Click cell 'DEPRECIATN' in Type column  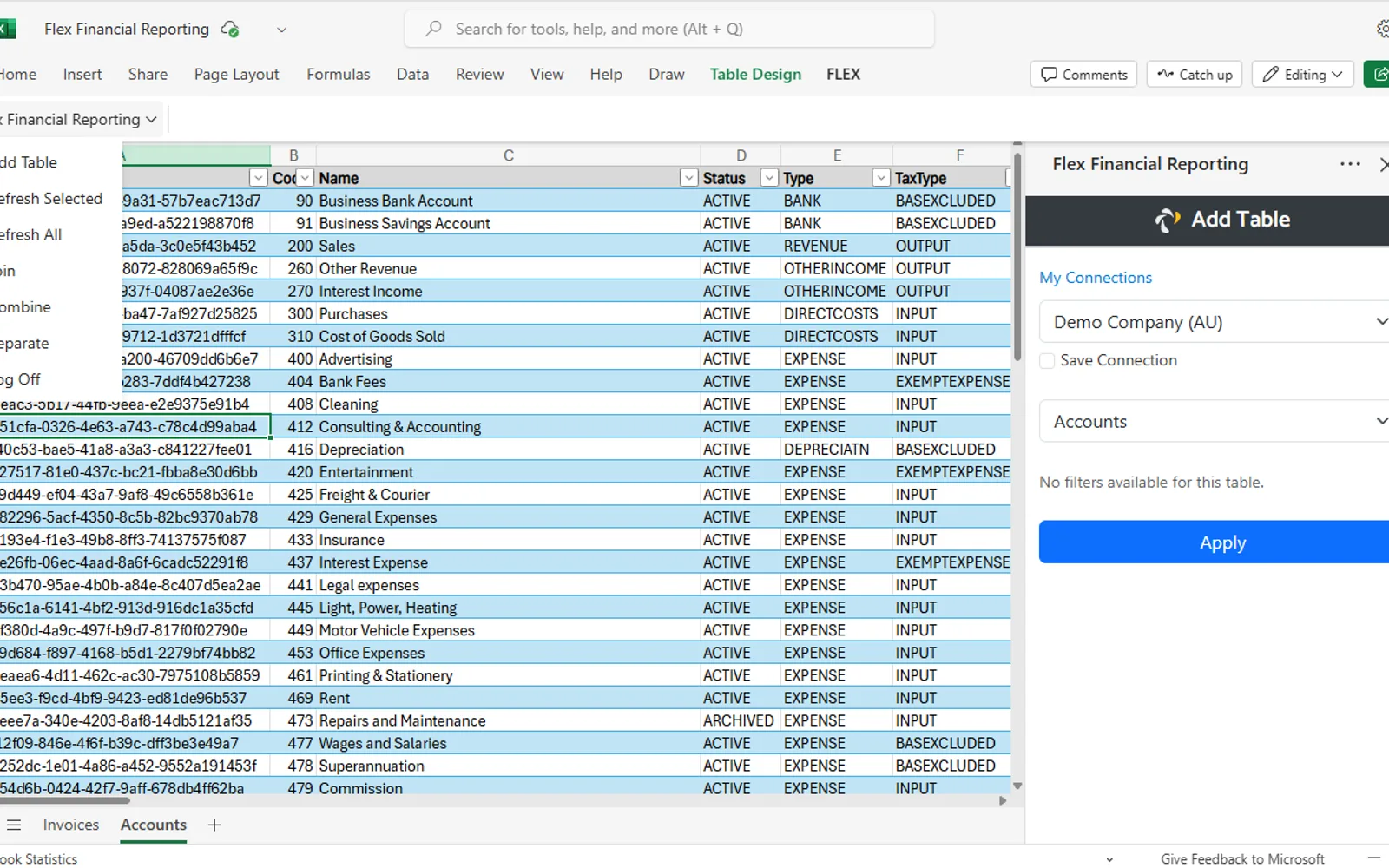point(836,450)
